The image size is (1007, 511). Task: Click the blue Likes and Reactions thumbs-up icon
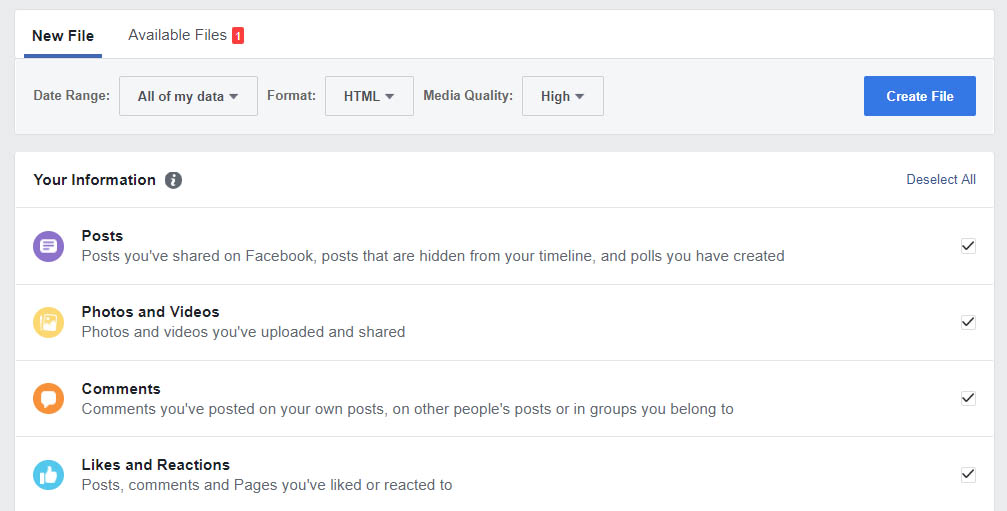pyautogui.click(x=48, y=474)
